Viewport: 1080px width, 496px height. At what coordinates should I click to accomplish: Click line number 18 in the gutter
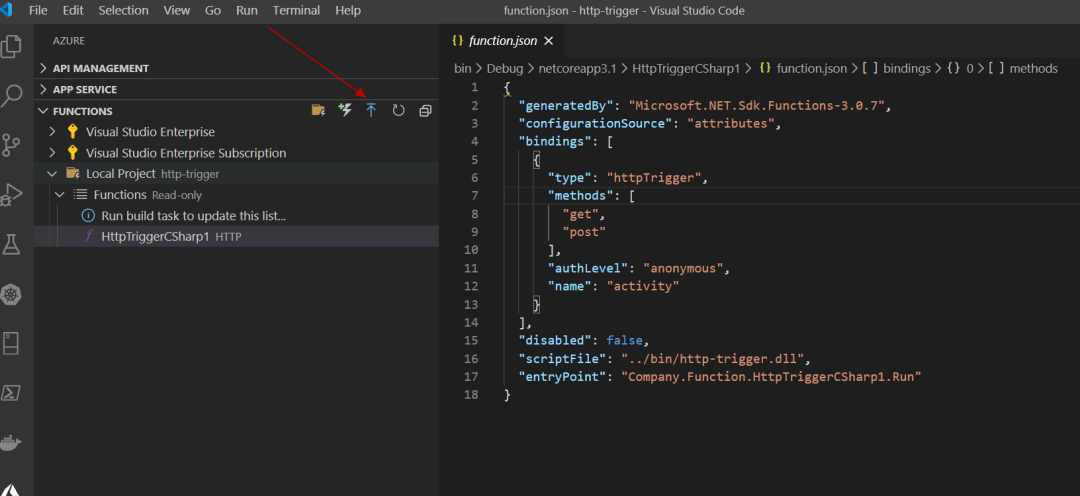(x=470, y=395)
